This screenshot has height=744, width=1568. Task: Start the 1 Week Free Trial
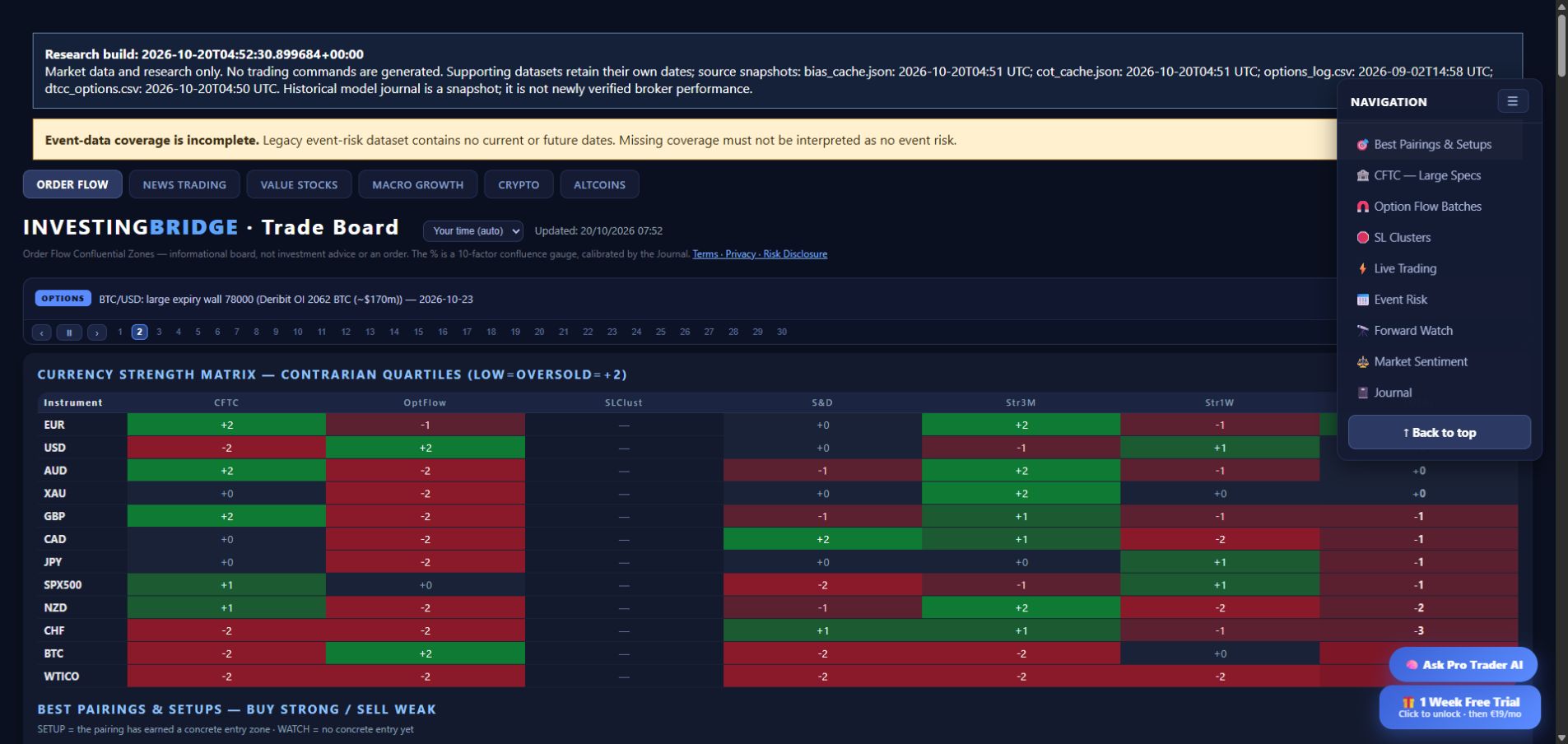(x=1460, y=707)
